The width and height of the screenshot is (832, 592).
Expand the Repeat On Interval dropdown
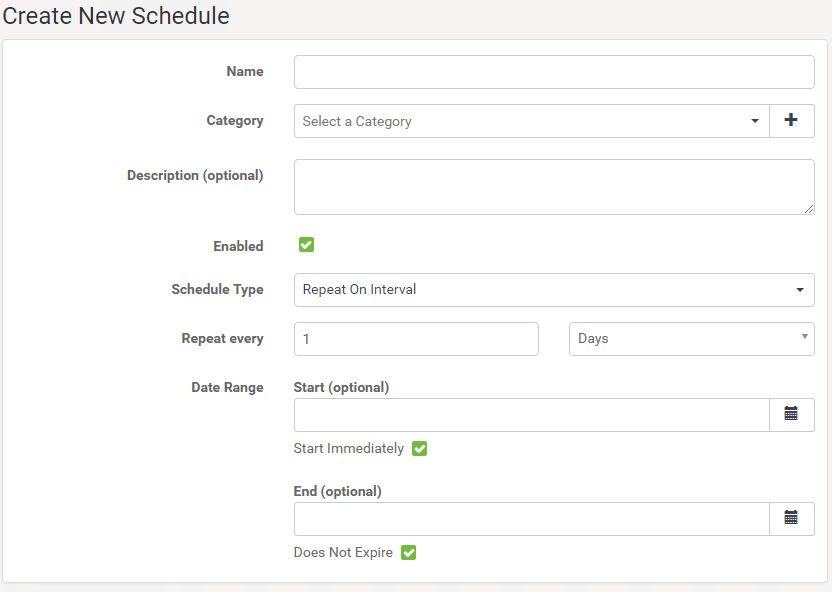point(554,290)
